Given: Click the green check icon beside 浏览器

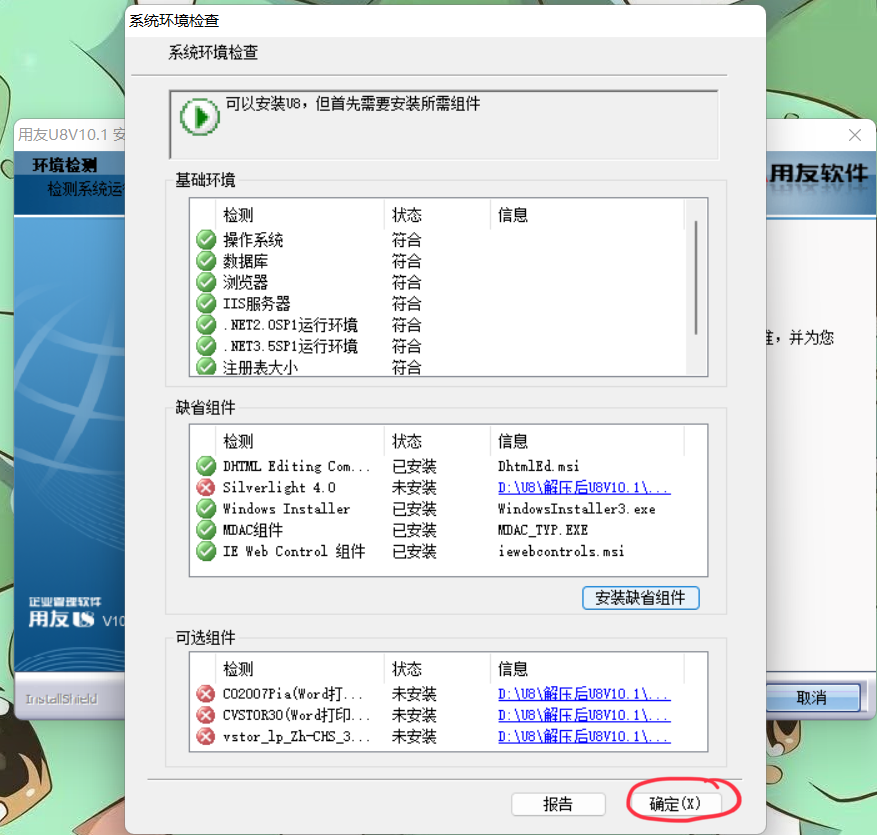Looking at the screenshot, I should 206,282.
